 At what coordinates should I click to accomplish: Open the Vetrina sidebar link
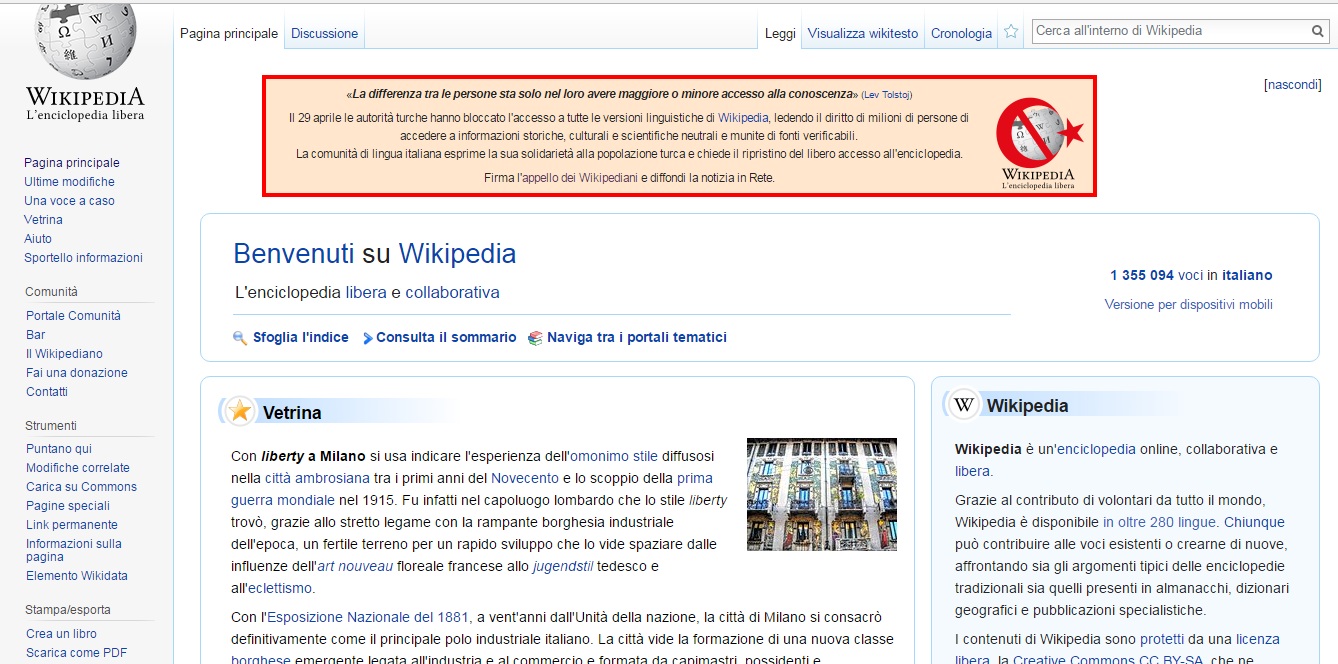(43, 220)
